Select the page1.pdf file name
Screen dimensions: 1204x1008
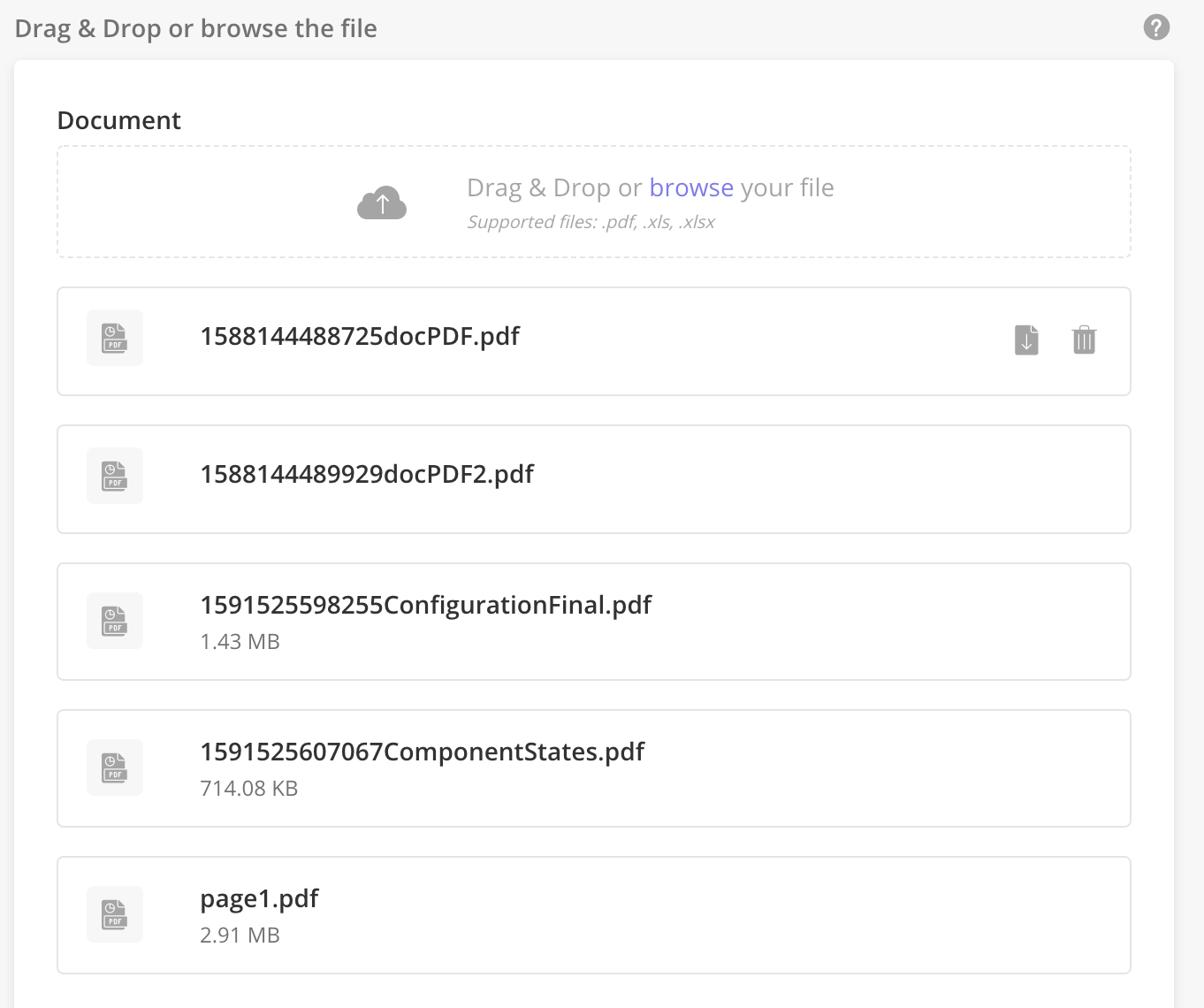click(x=259, y=898)
